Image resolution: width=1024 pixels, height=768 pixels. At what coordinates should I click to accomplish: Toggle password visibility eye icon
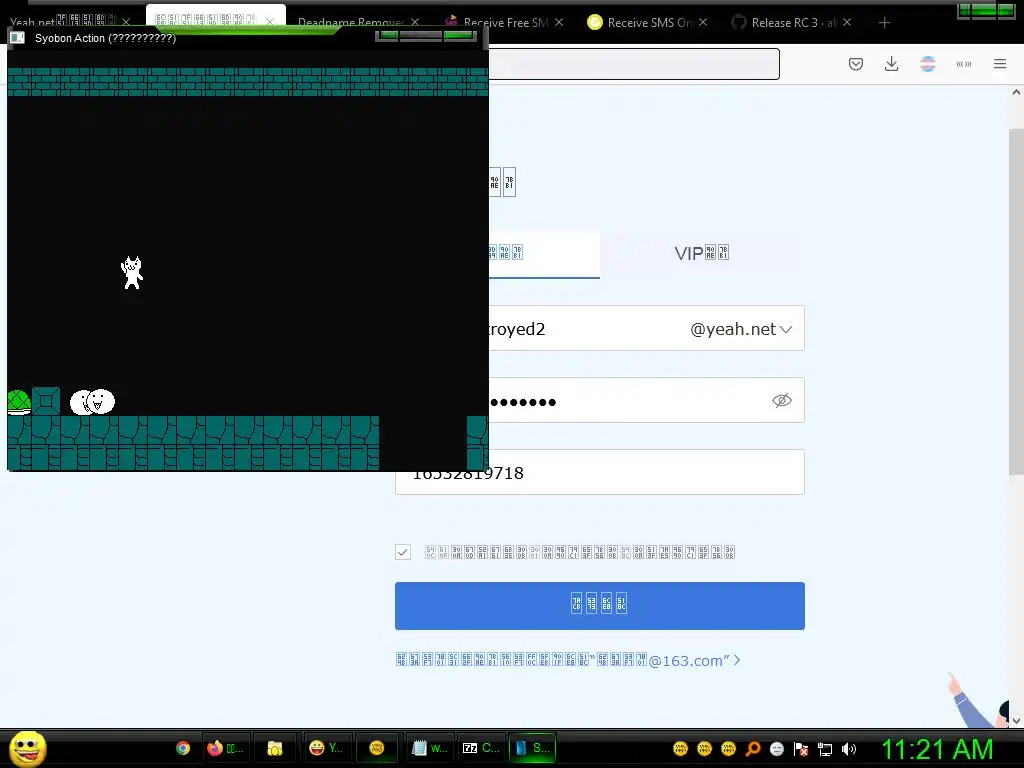click(782, 400)
